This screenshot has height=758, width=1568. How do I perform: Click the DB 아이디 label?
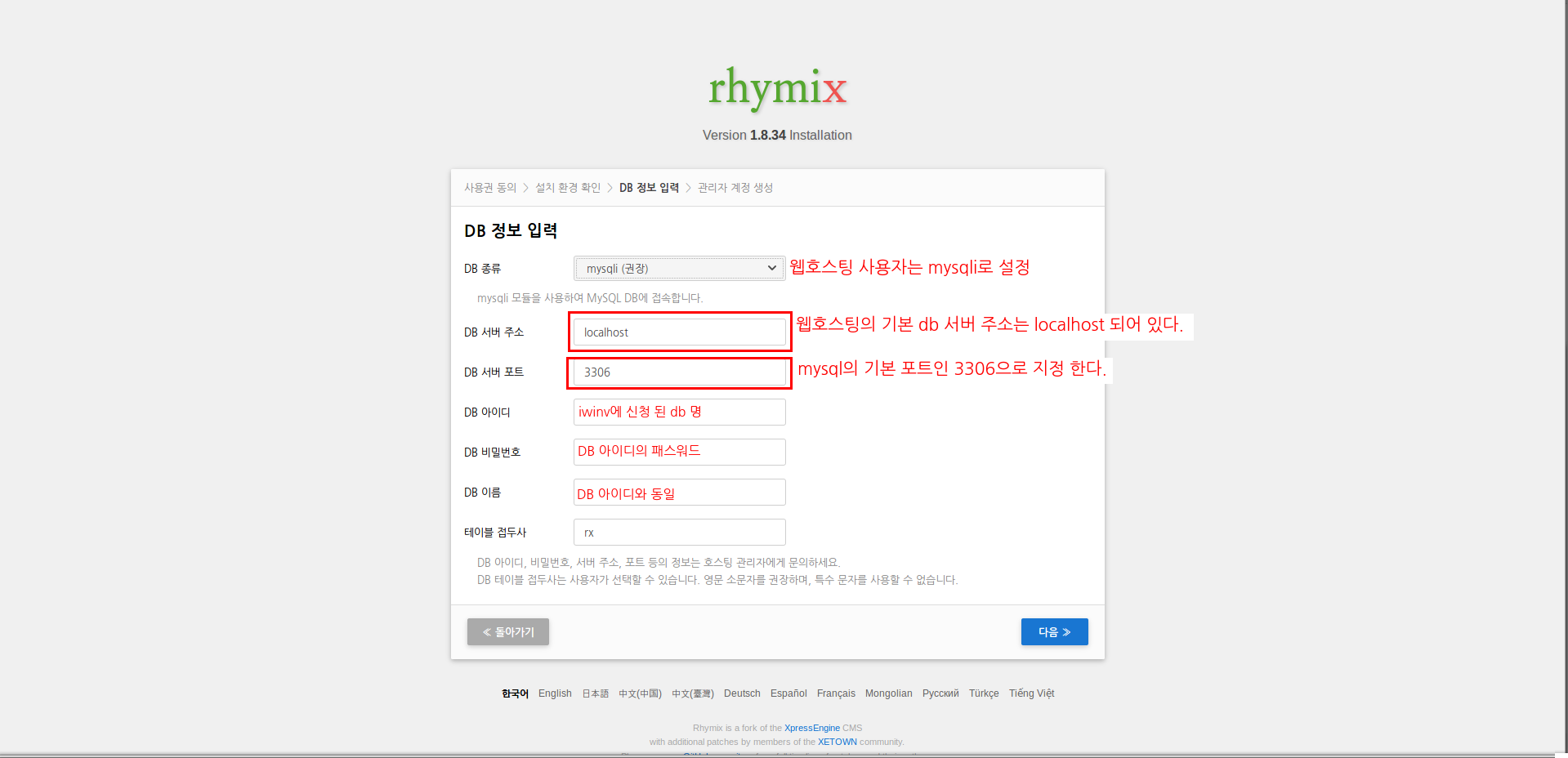(487, 412)
